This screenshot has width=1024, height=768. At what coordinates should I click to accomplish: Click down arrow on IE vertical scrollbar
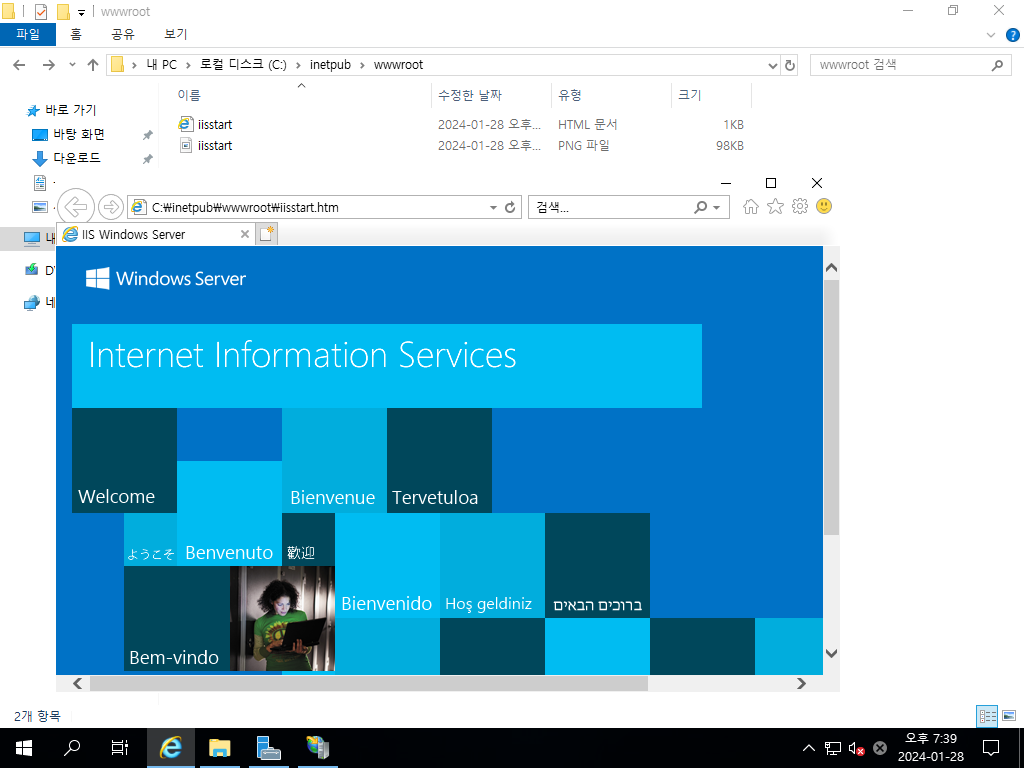click(831, 653)
